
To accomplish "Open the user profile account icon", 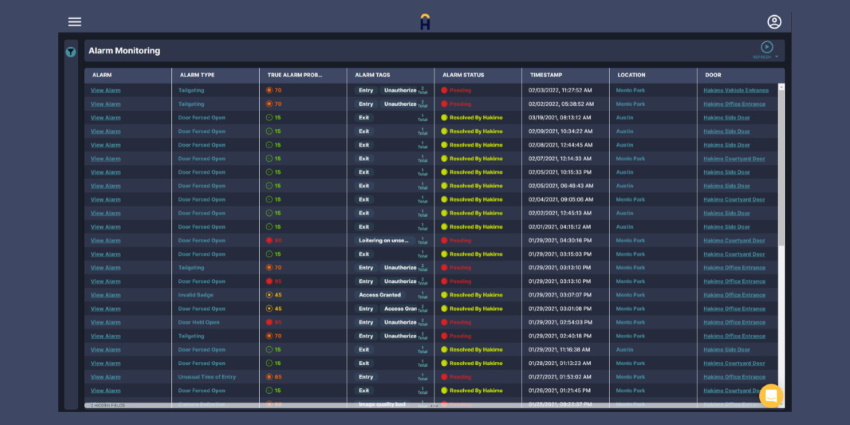I will click(774, 21).
